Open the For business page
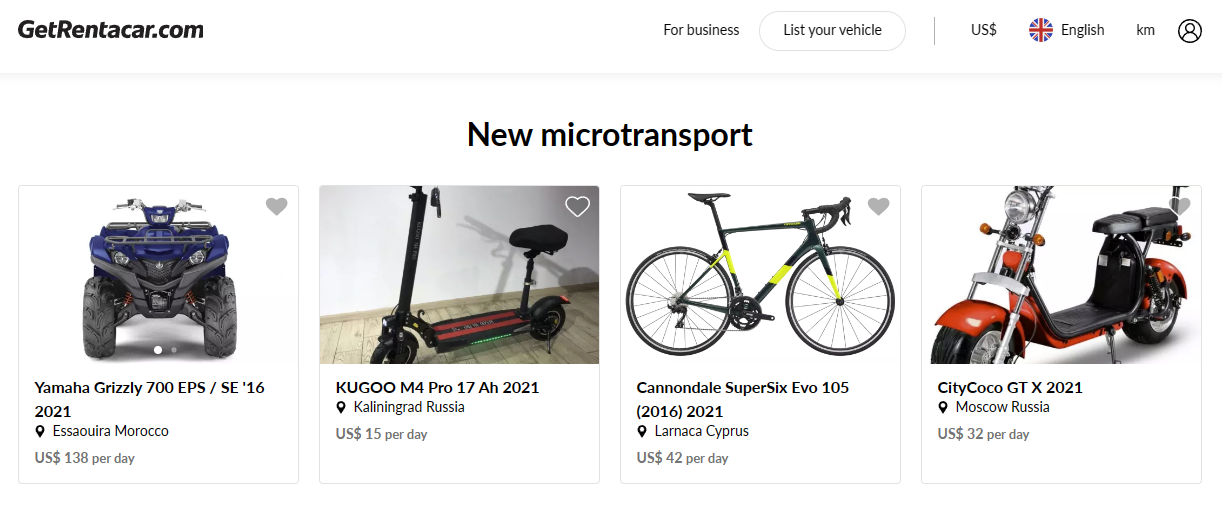Screen dimensions: 1222x518 (701, 30)
